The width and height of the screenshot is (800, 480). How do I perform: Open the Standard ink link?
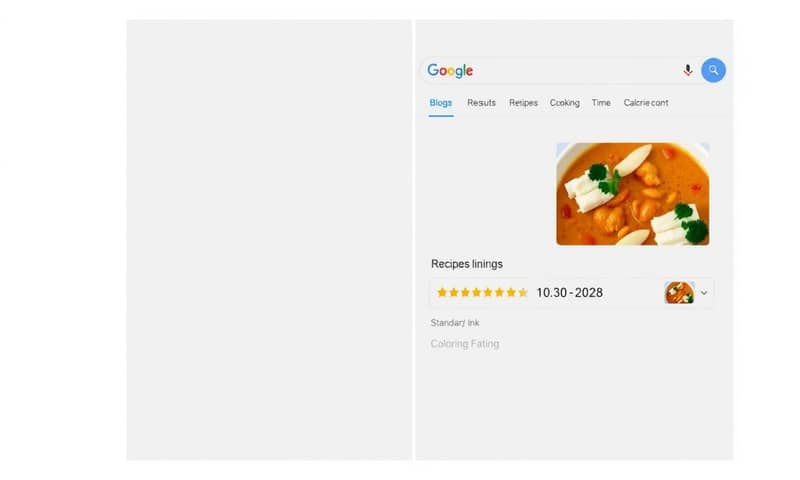click(455, 323)
